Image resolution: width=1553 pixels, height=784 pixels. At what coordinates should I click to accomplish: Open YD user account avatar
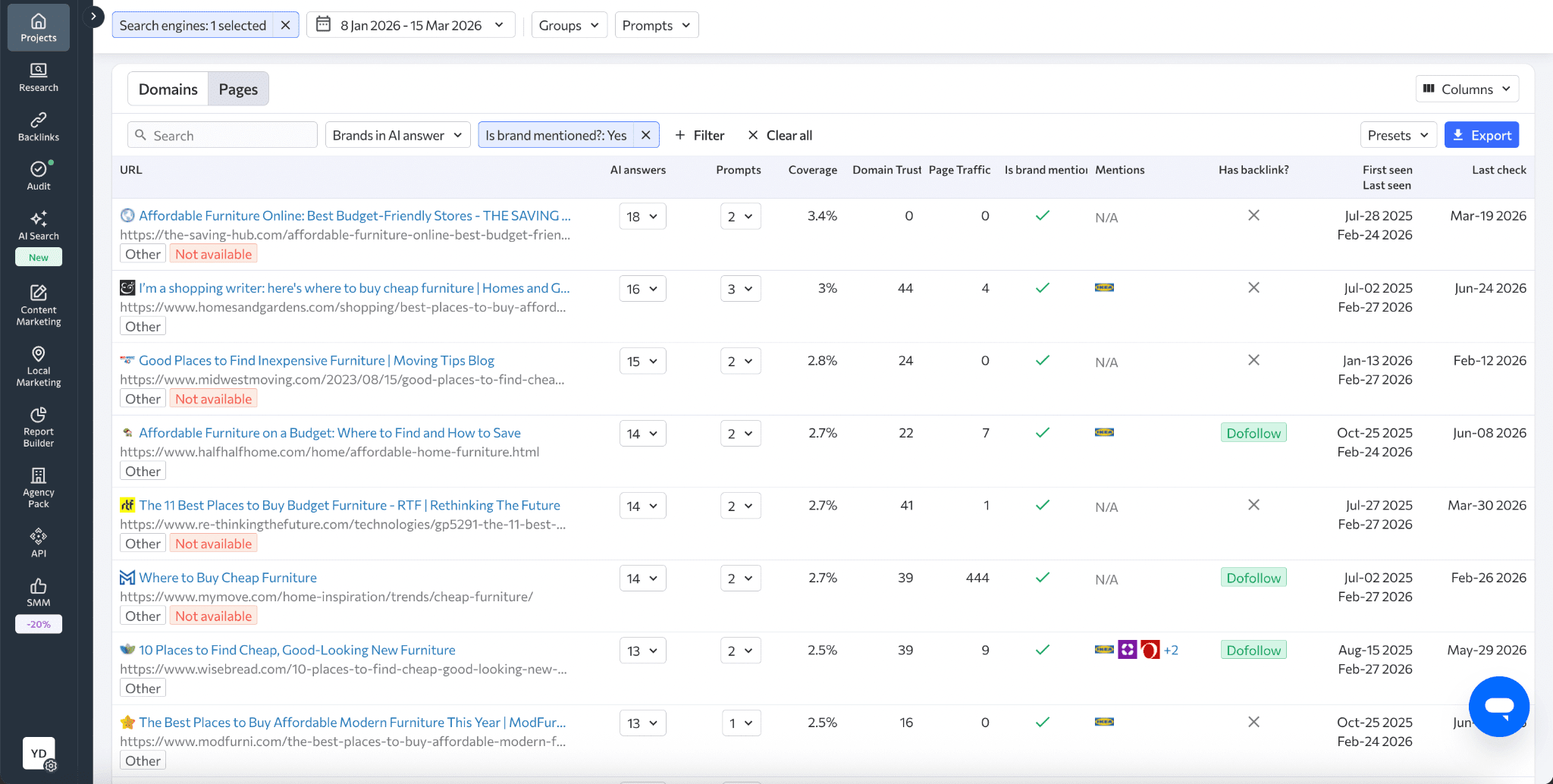click(x=39, y=753)
